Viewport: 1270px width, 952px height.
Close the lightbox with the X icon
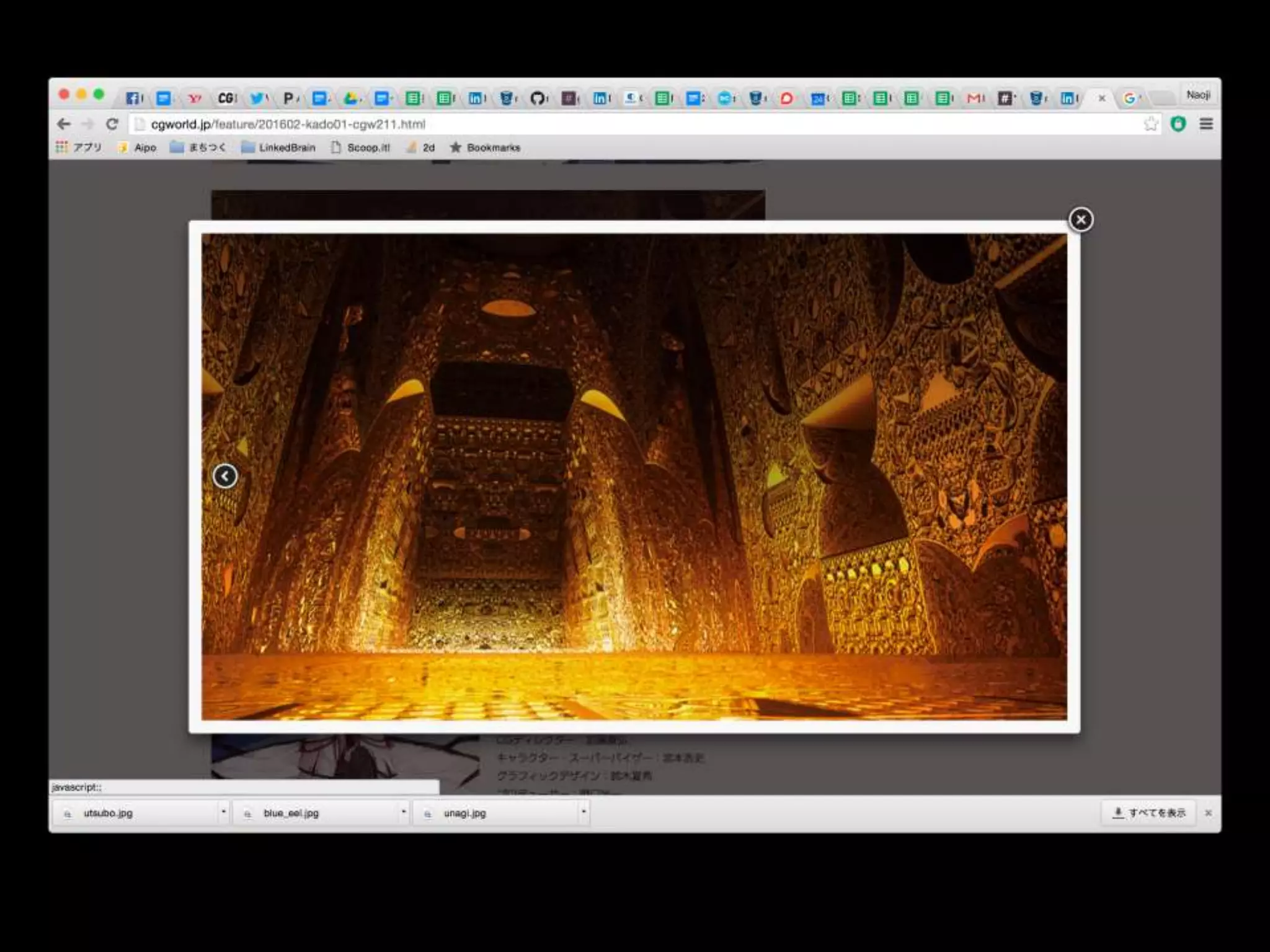1080,219
